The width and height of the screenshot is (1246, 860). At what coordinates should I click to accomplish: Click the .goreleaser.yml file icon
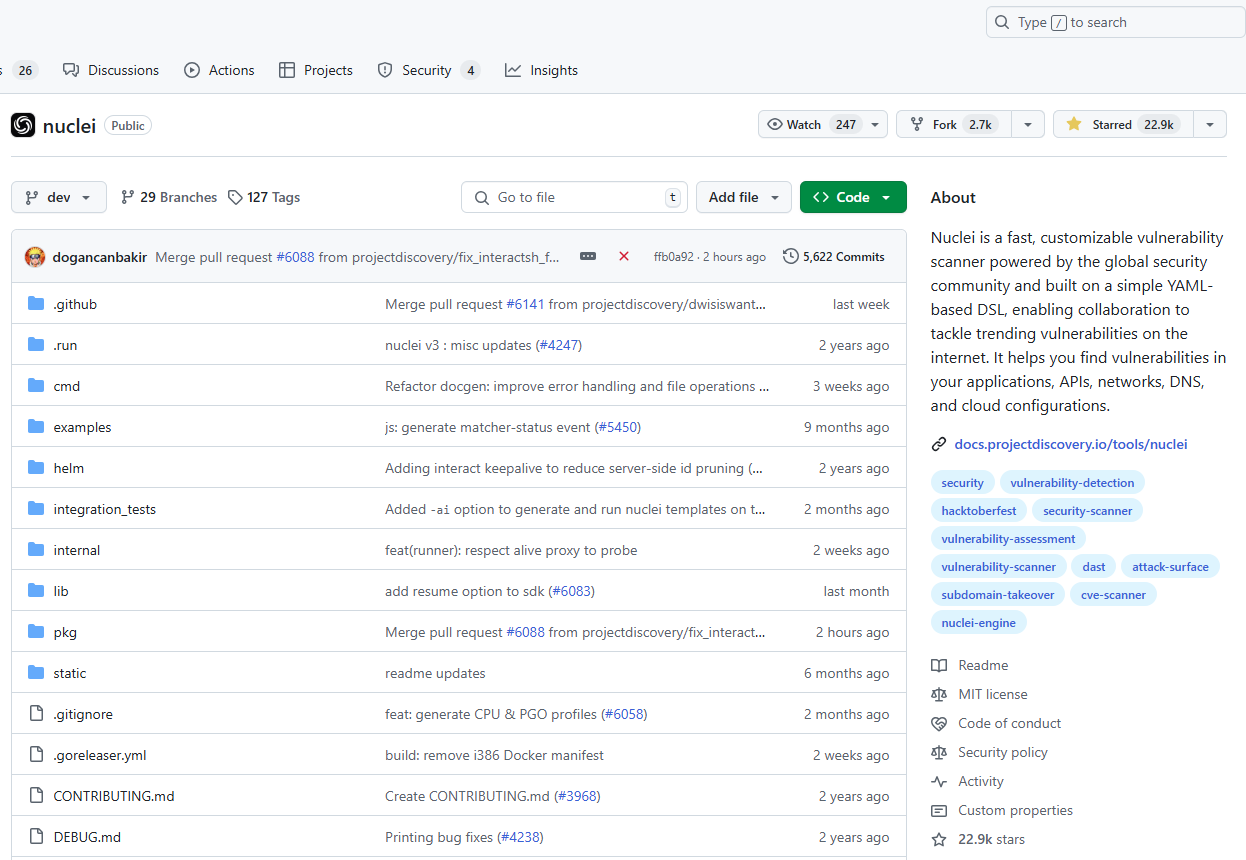[x=37, y=755]
